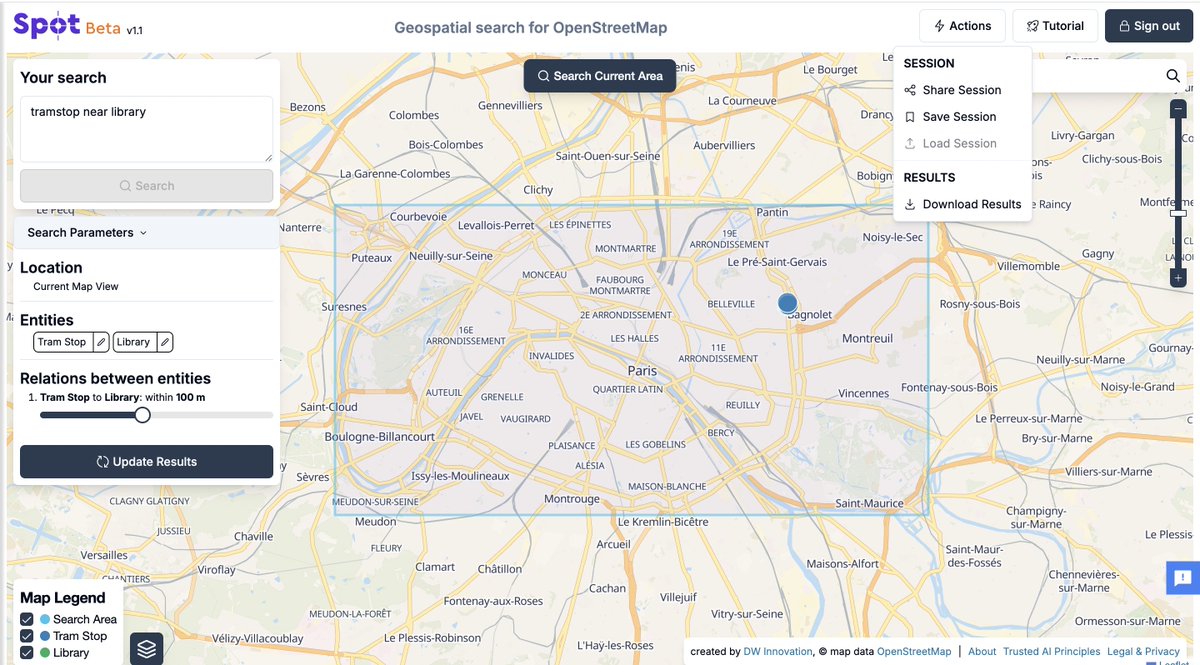The width and height of the screenshot is (1200, 665).
Task: Edit the Tram Stop entity pencil icon
Action: (x=101, y=342)
